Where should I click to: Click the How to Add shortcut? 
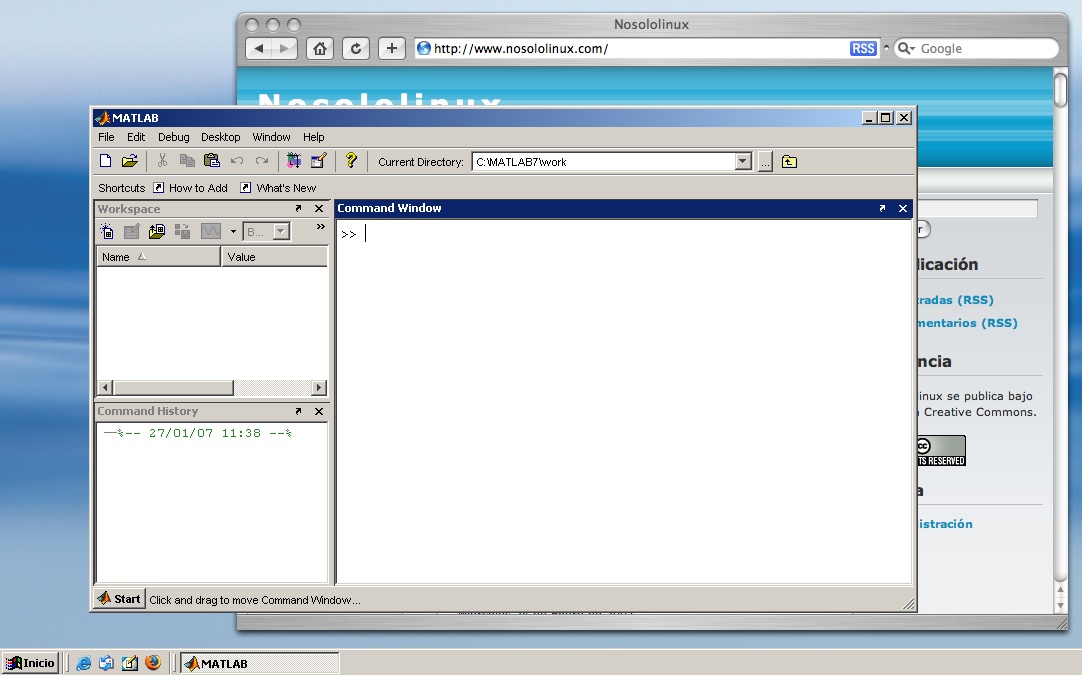click(190, 188)
